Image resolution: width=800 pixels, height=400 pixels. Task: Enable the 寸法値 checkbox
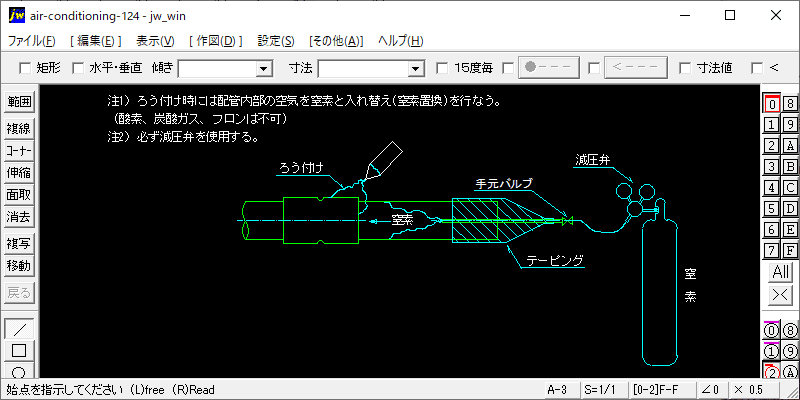coord(686,68)
